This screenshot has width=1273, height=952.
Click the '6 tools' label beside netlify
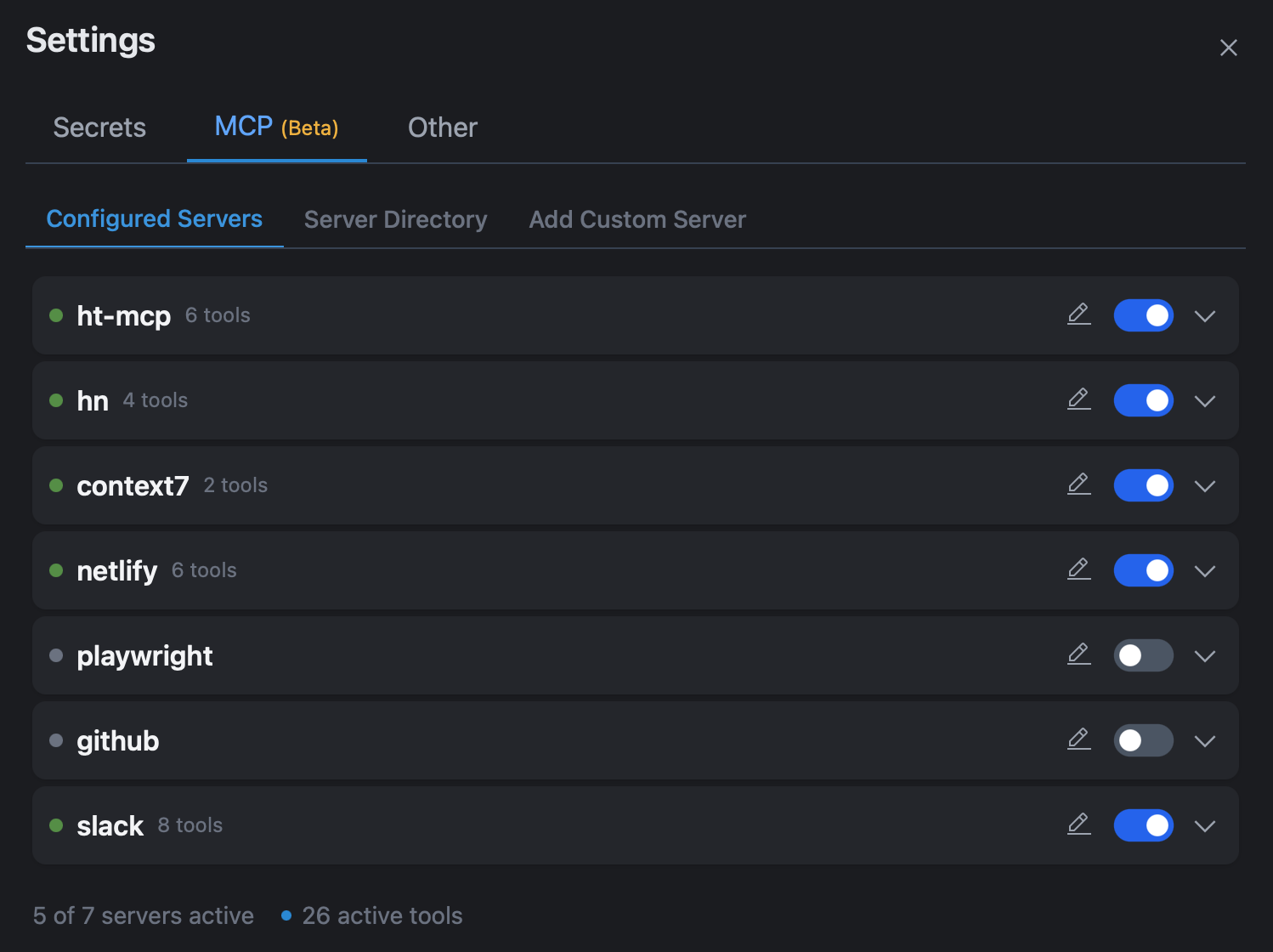coord(204,570)
